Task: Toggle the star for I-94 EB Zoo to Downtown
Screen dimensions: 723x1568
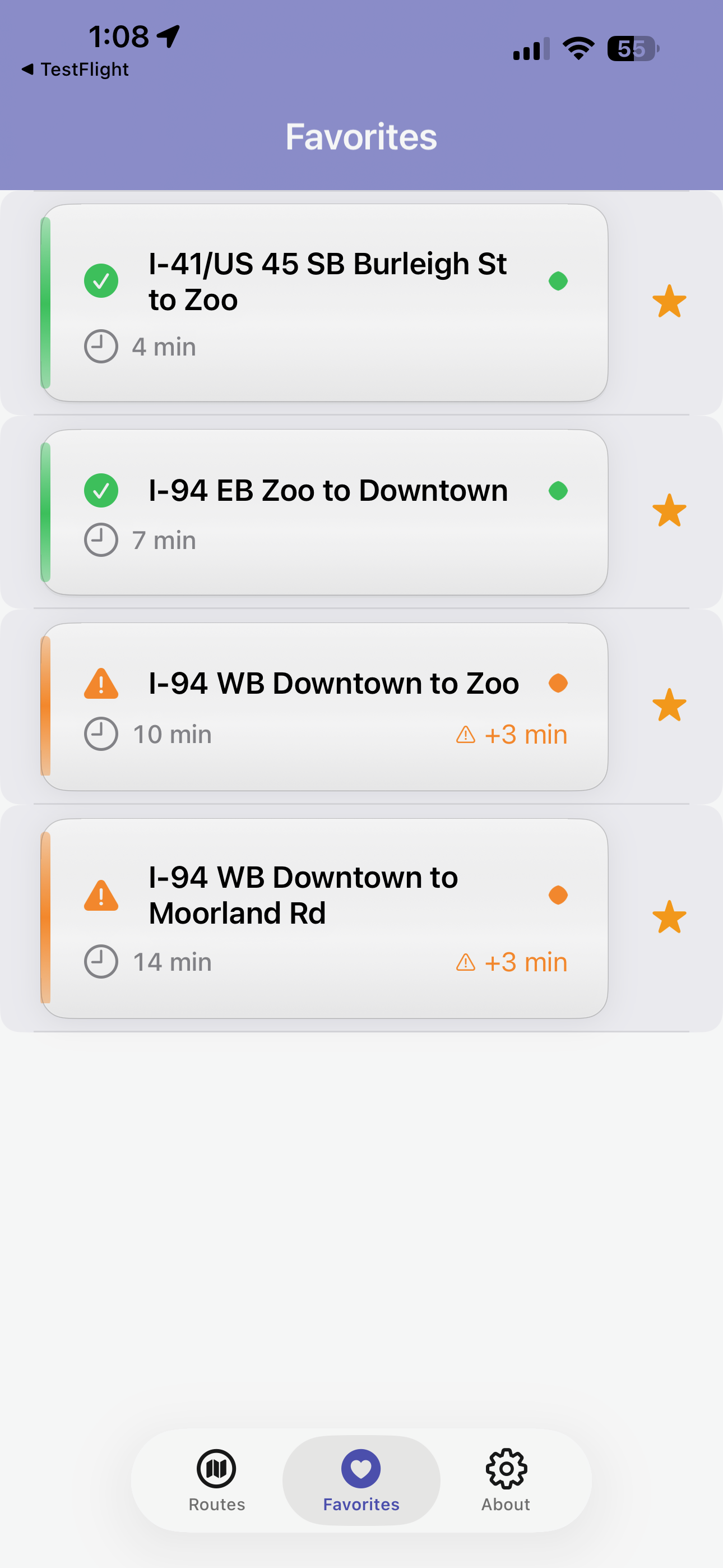Action: click(x=669, y=510)
